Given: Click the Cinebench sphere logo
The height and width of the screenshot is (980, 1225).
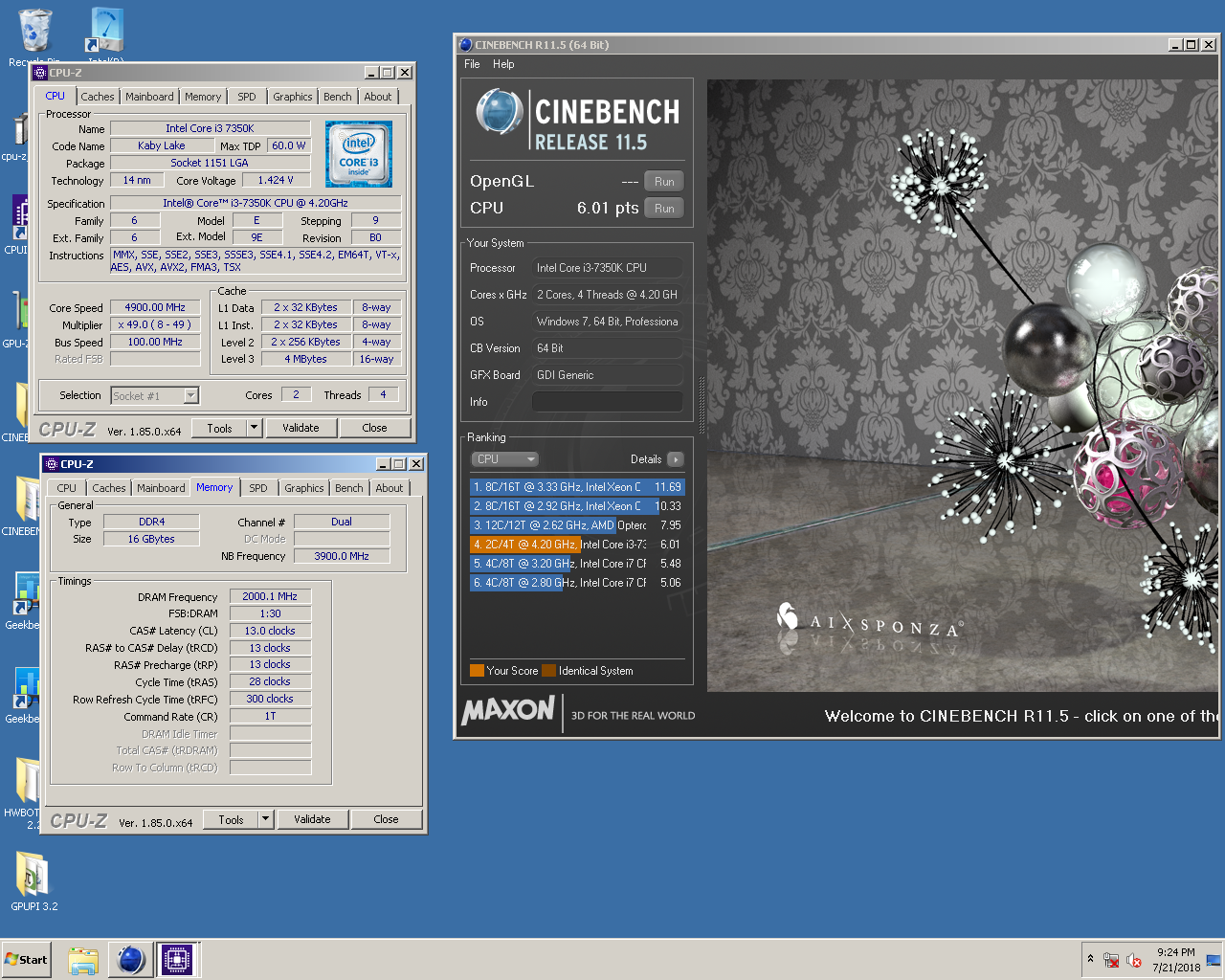Looking at the screenshot, I should 499,112.
